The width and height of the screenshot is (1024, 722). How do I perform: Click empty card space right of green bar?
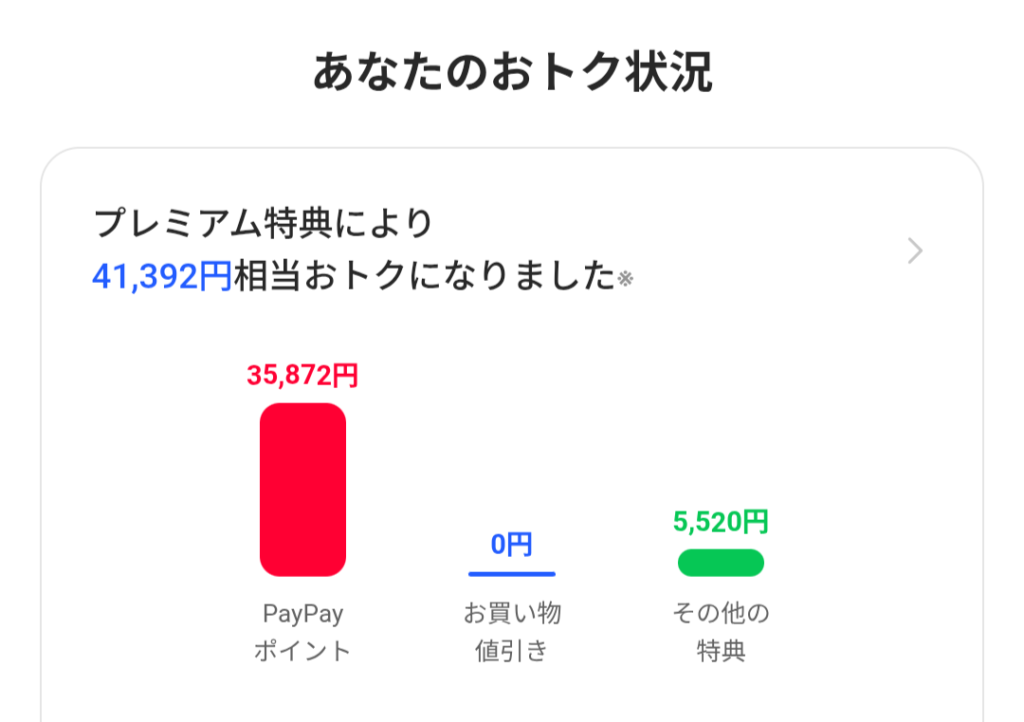click(870, 560)
